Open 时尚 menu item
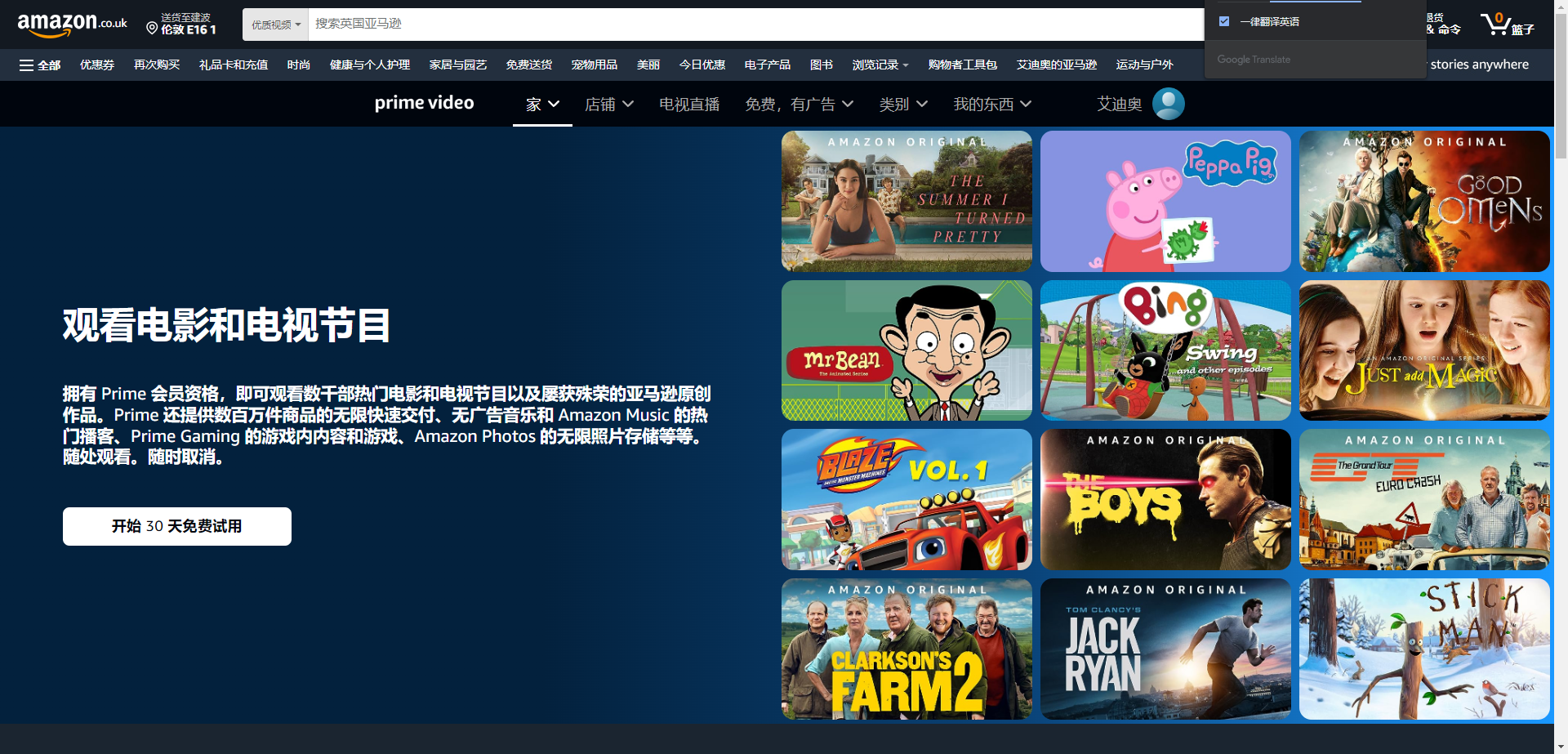This screenshot has height=754, width=1568. pos(299,65)
